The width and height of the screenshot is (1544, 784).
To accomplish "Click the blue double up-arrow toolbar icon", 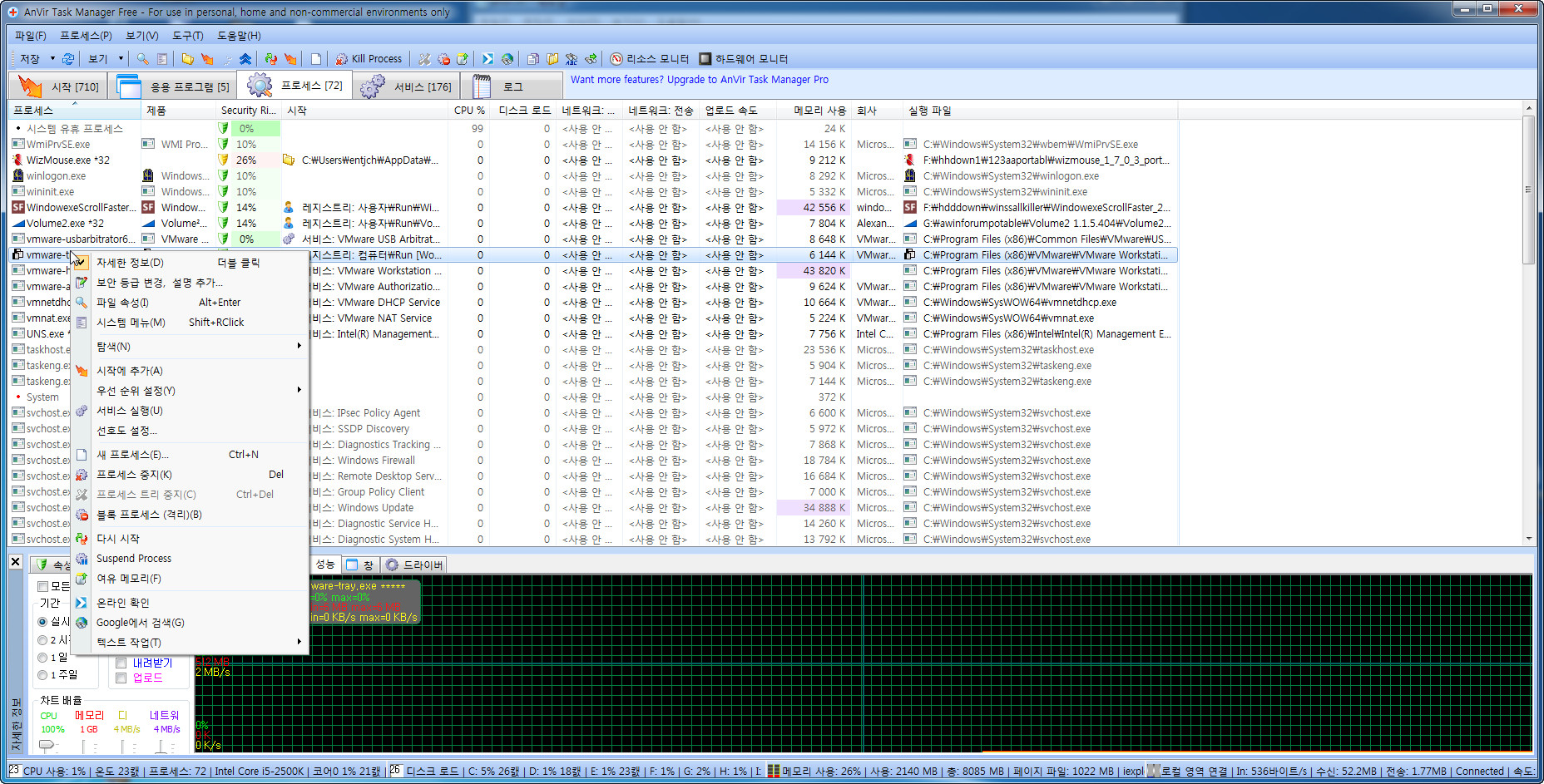I will (x=245, y=59).
